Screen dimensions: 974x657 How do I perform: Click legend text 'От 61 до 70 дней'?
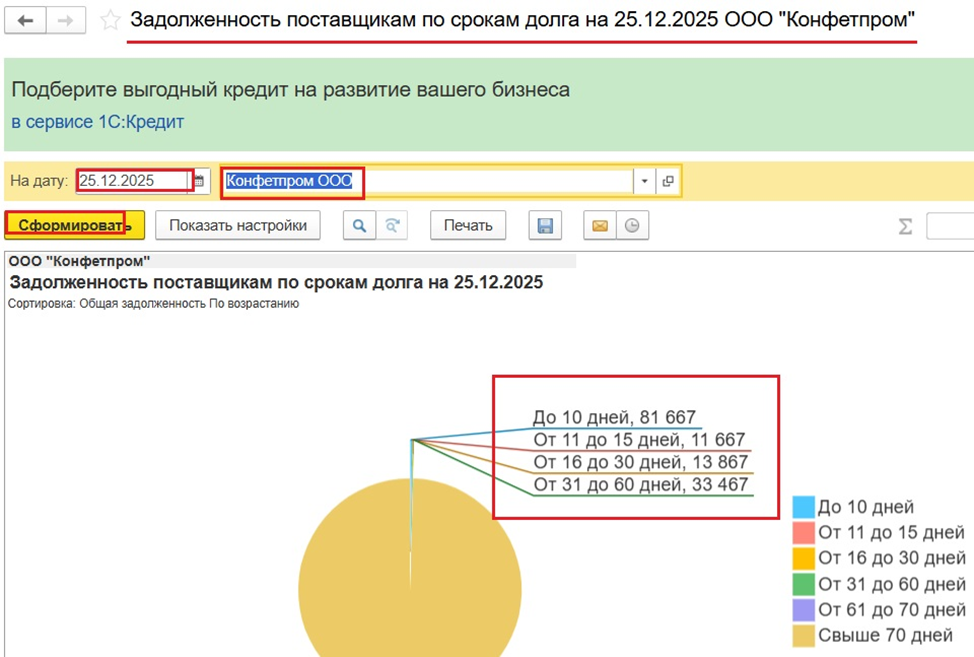pos(892,610)
